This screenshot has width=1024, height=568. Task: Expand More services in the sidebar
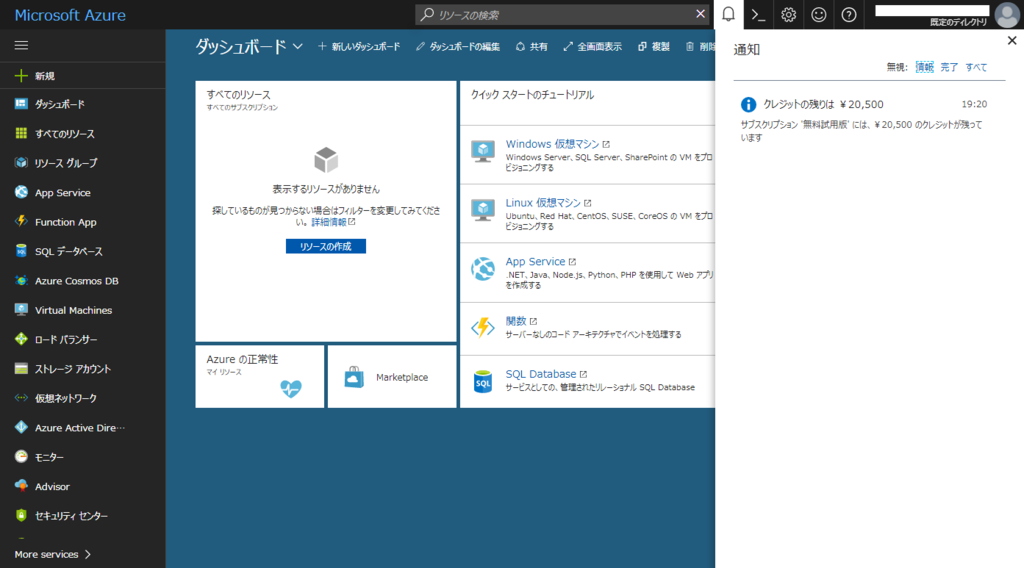(52, 554)
